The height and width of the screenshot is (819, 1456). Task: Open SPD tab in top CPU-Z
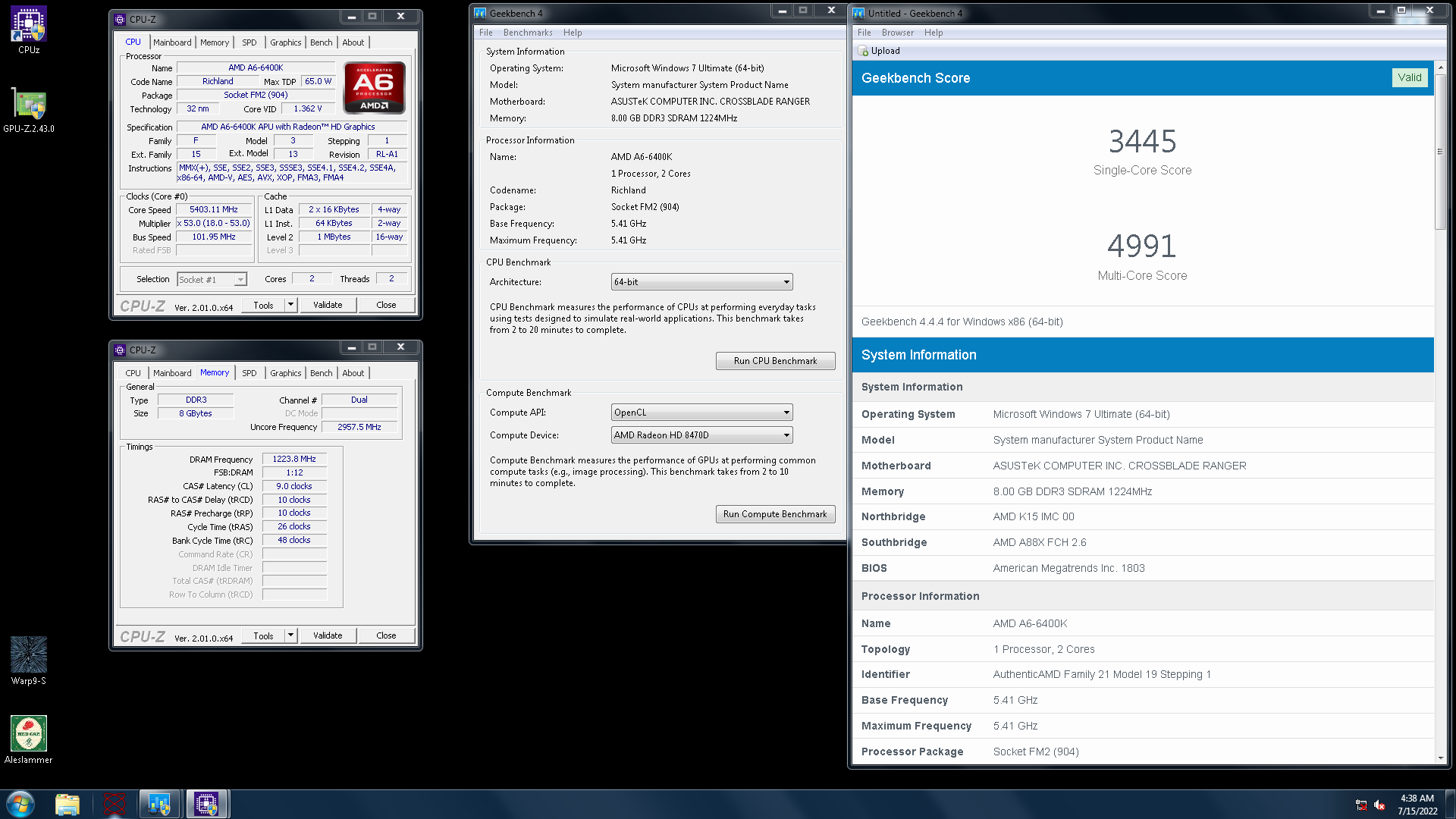[x=249, y=42]
